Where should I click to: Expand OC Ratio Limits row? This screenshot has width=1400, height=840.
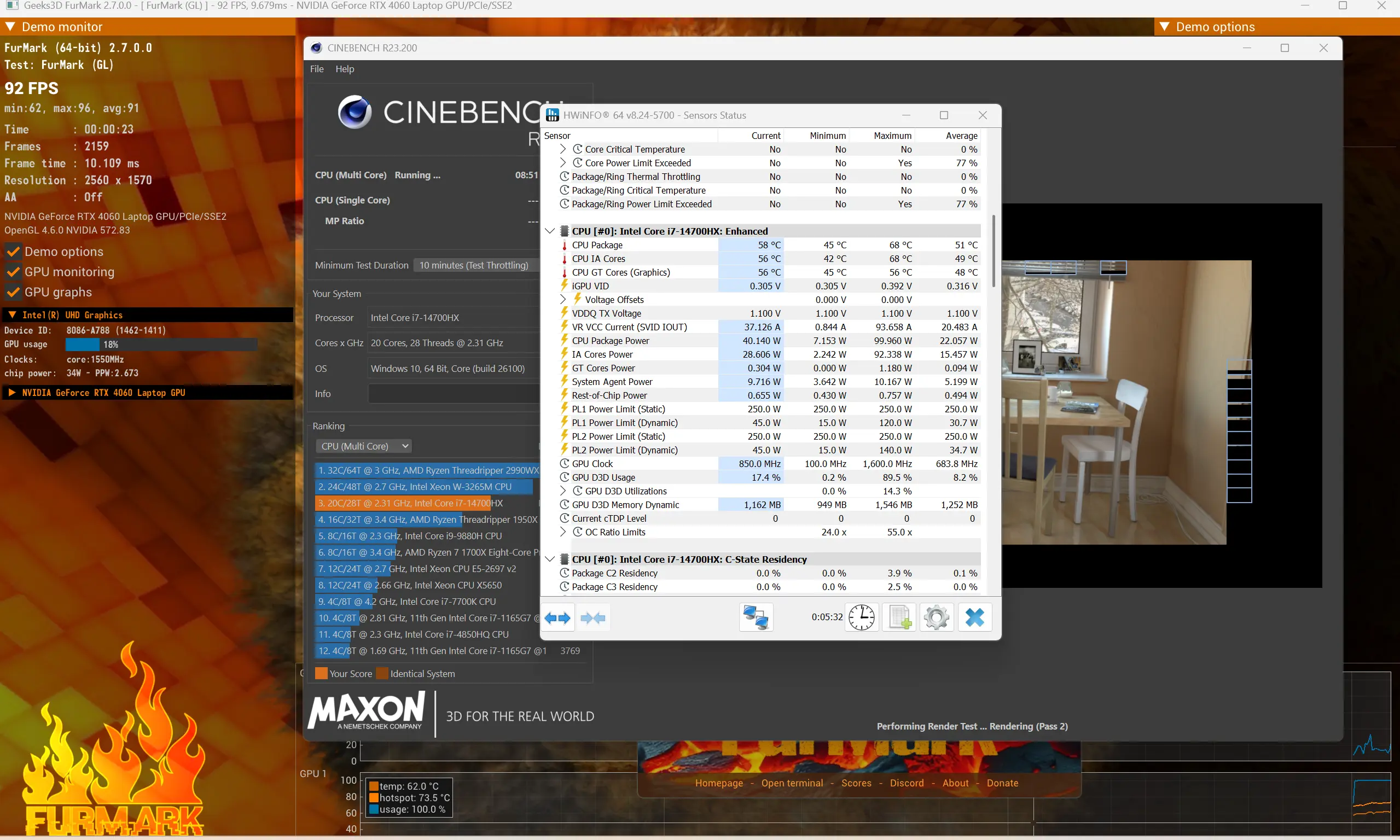click(x=563, y=532)
